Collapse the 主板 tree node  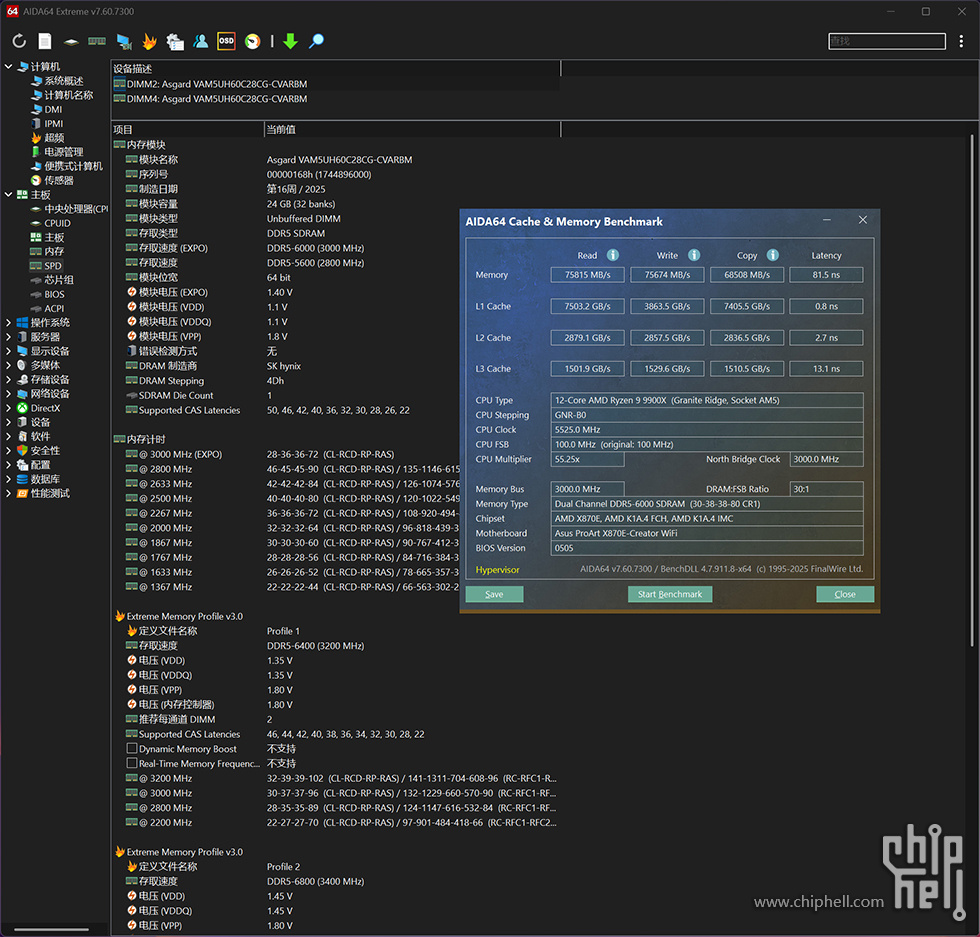pos(8,194)
